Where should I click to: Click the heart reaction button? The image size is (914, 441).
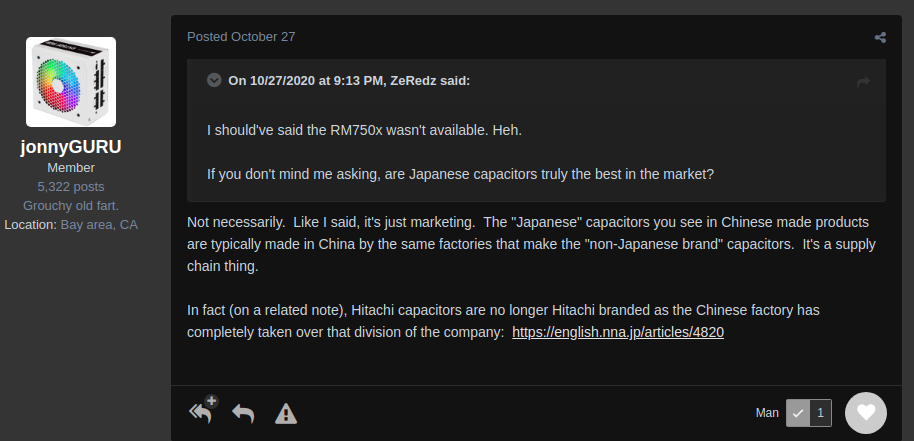point(865,412)
